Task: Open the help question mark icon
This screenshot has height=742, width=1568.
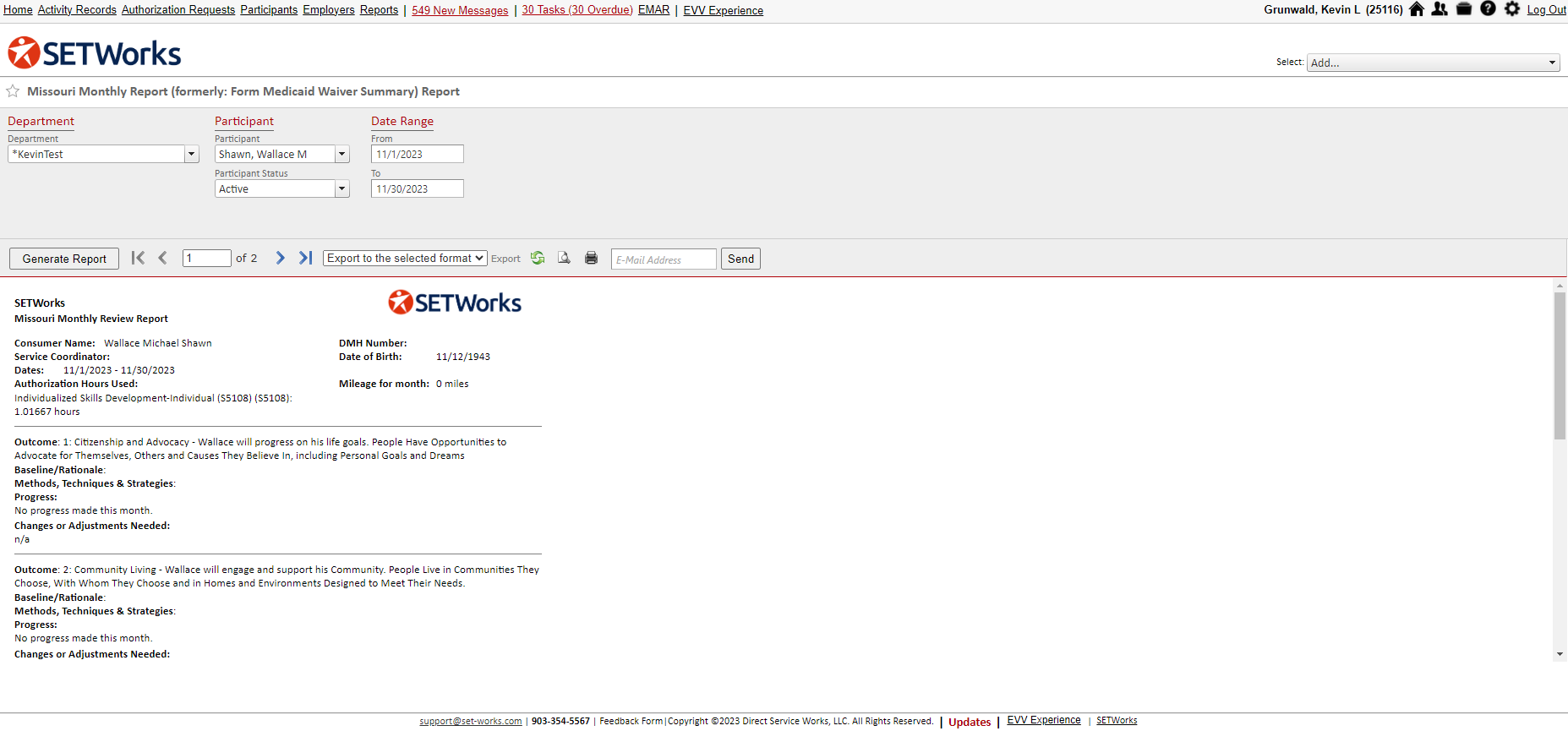Action: [x=1488, y=9]
